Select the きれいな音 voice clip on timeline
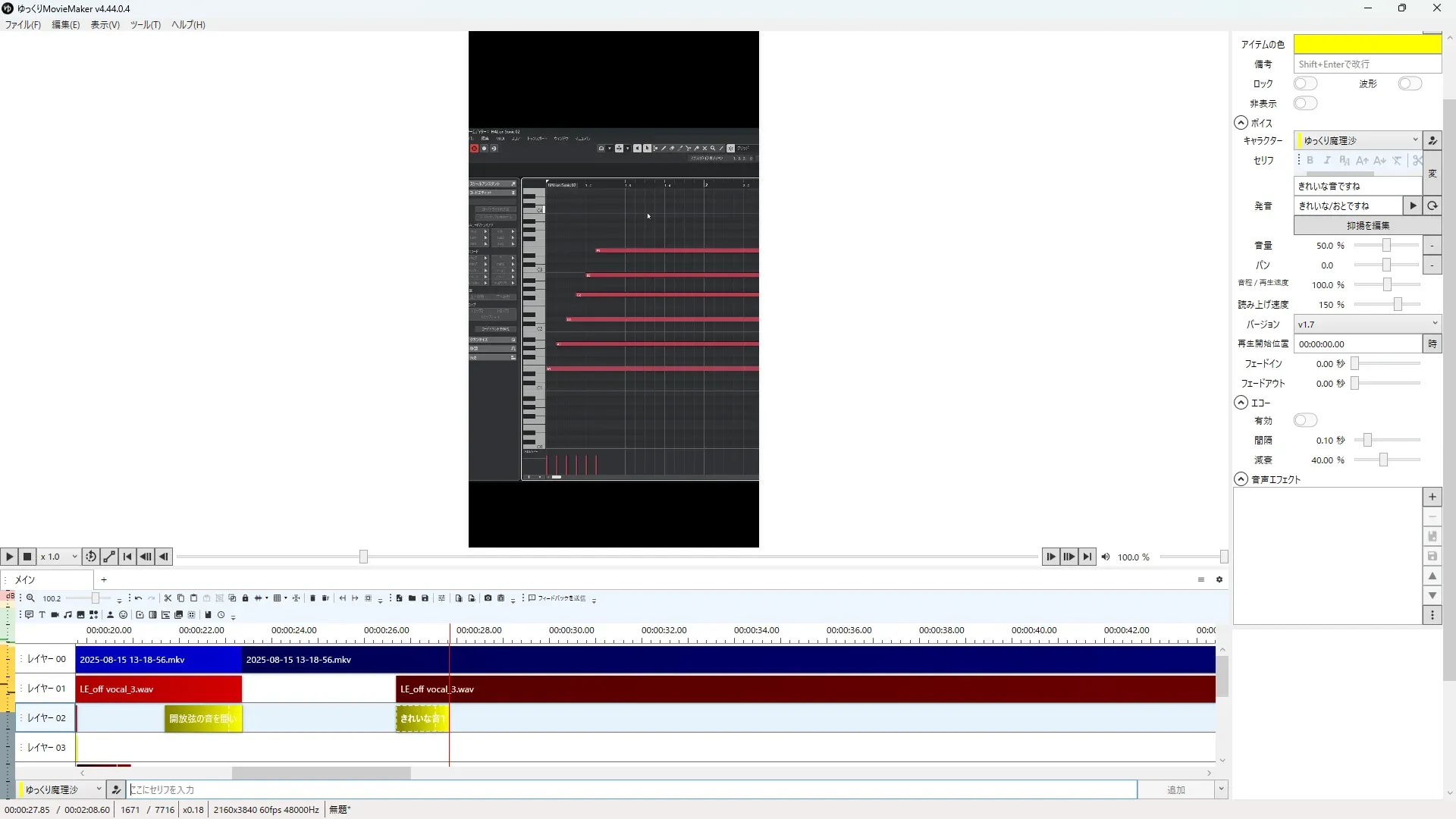Viewport: 1456px width, 819px height. point(422,718)
